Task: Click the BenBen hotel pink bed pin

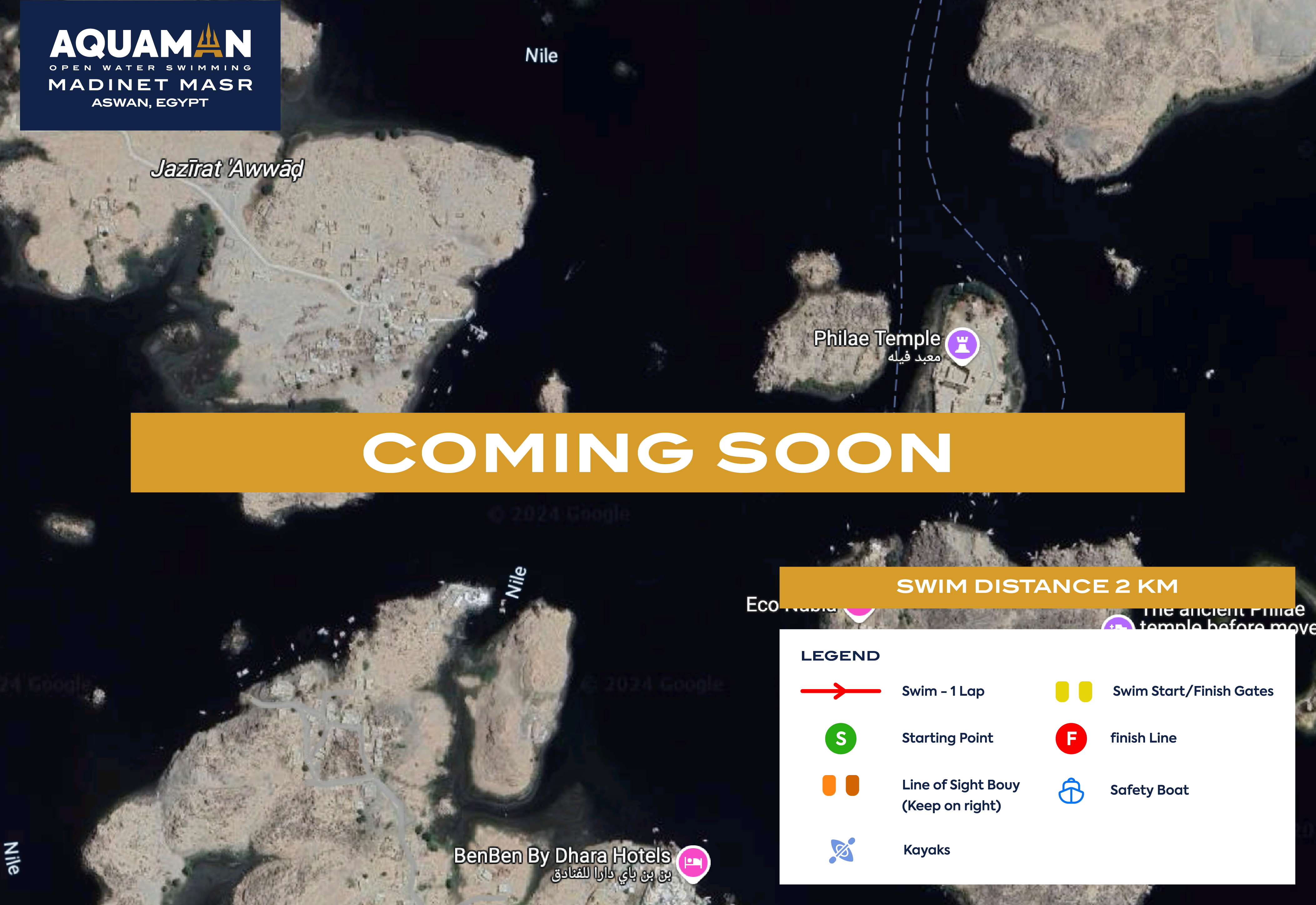Action: click(693, 863)
